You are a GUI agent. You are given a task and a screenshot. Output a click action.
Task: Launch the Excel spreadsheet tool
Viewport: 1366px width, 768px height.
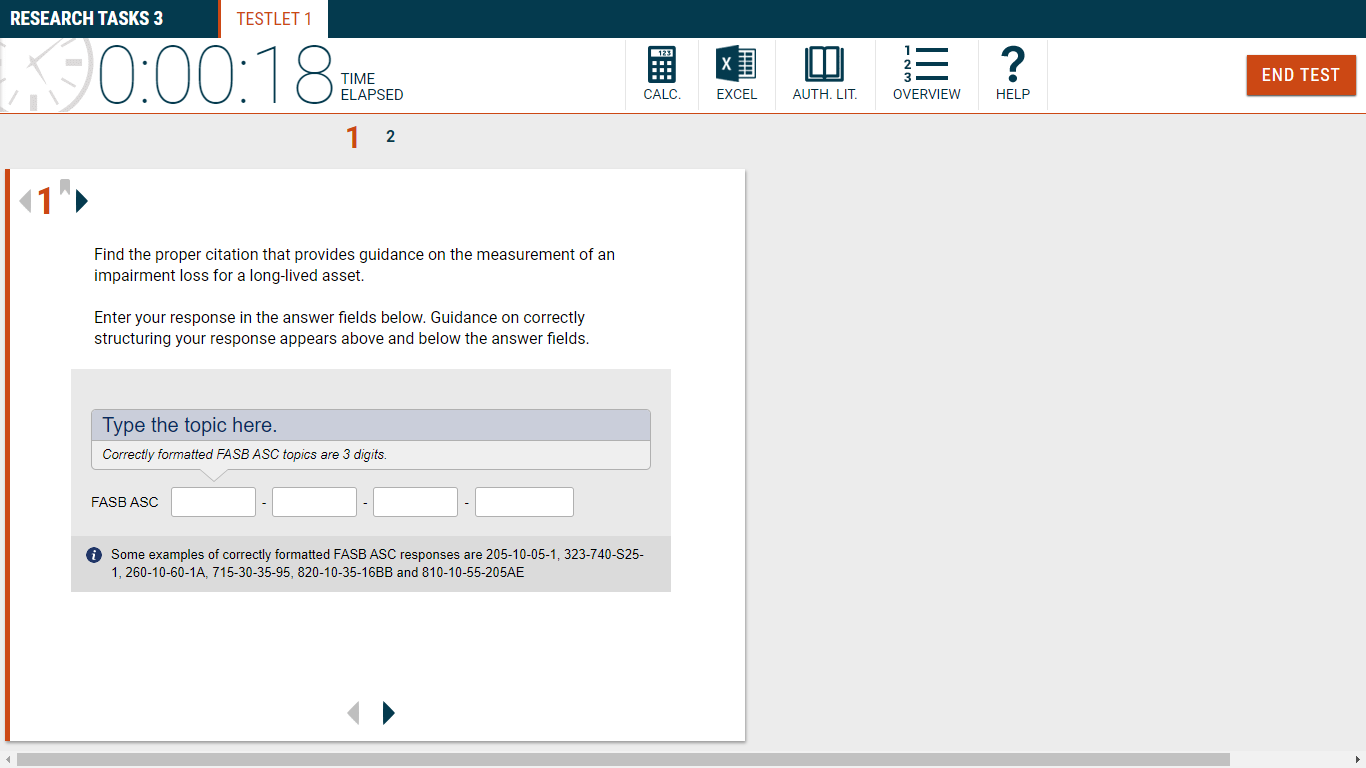click(737, 73)
